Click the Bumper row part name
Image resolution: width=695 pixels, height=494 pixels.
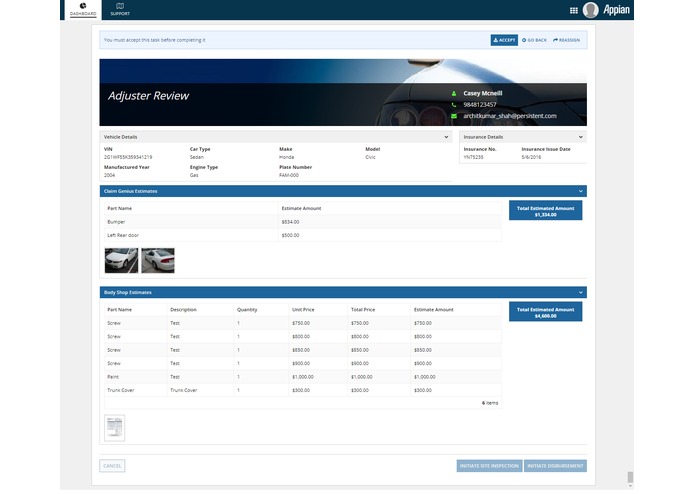(116, 222)
